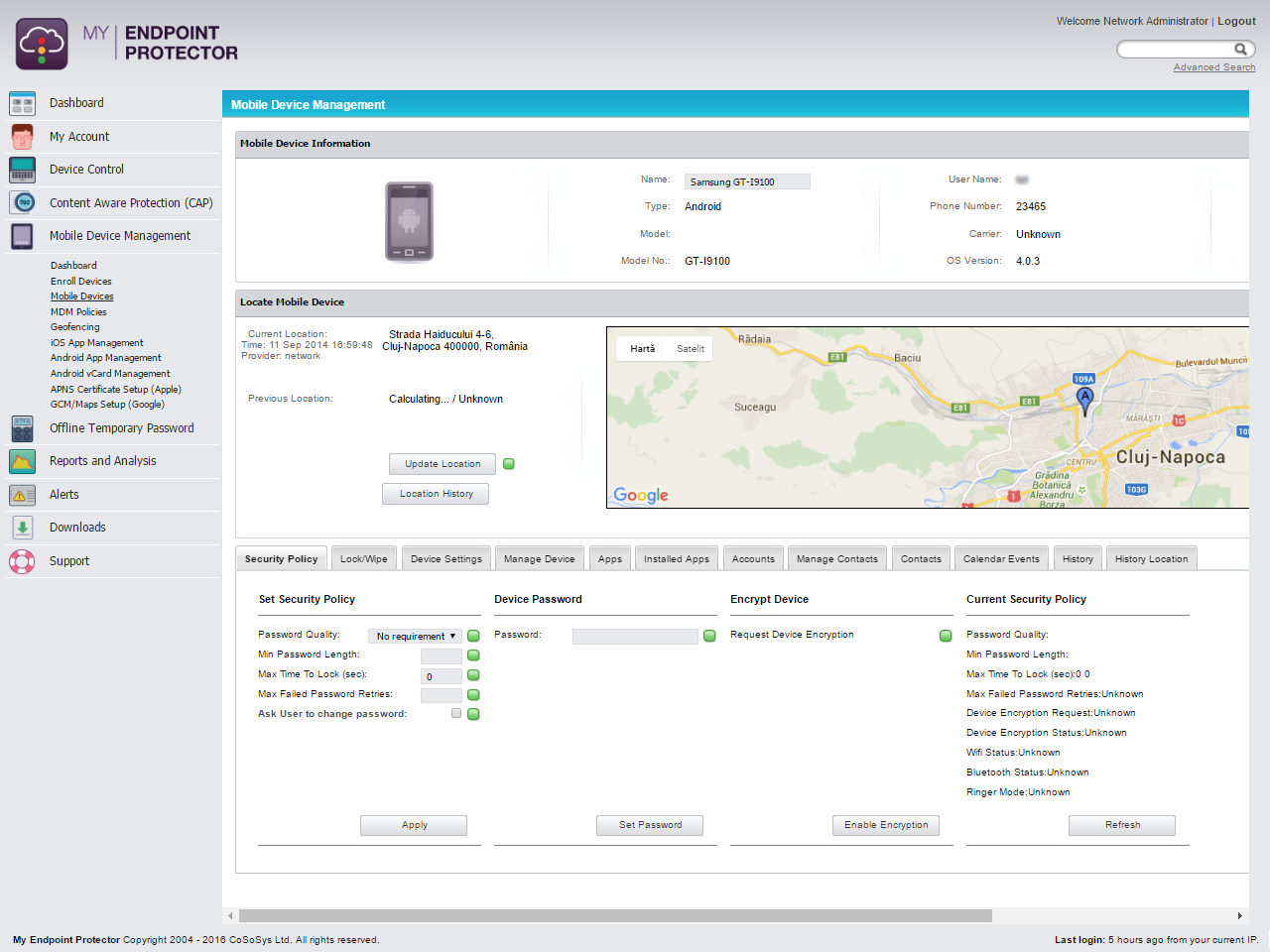Open GCM/Maps Setup (Google) item
The height and width of the screenshot is (952, 1270).
tap(107, 405)
